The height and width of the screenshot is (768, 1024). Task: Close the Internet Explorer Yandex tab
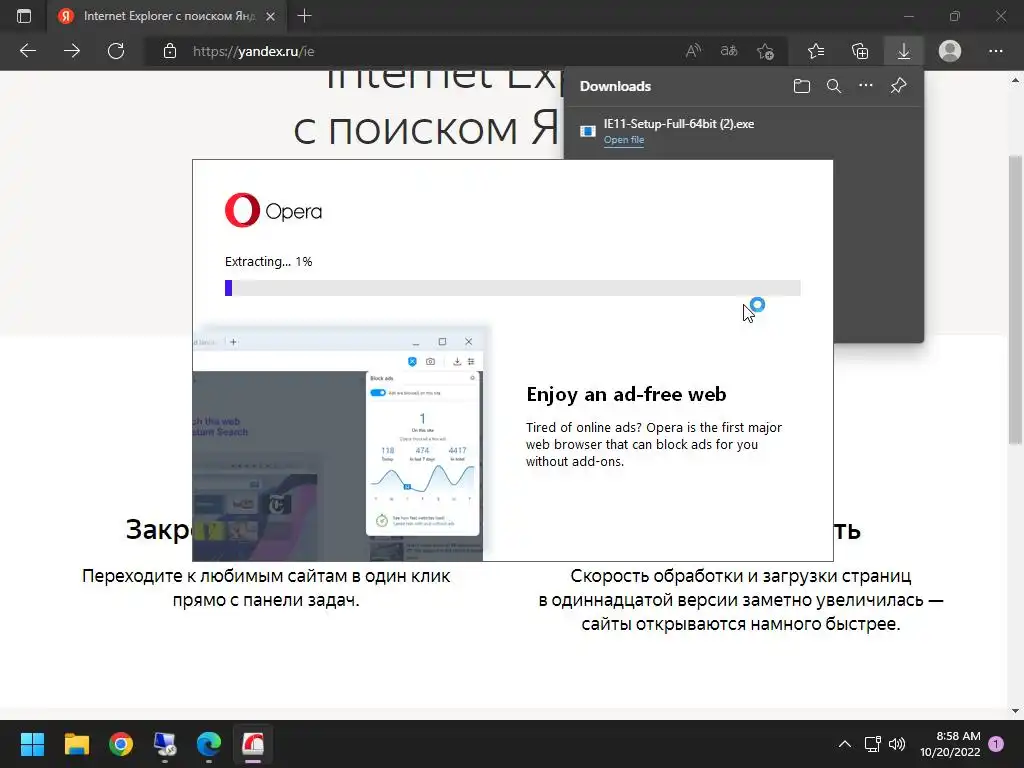[x=270, y=16]
